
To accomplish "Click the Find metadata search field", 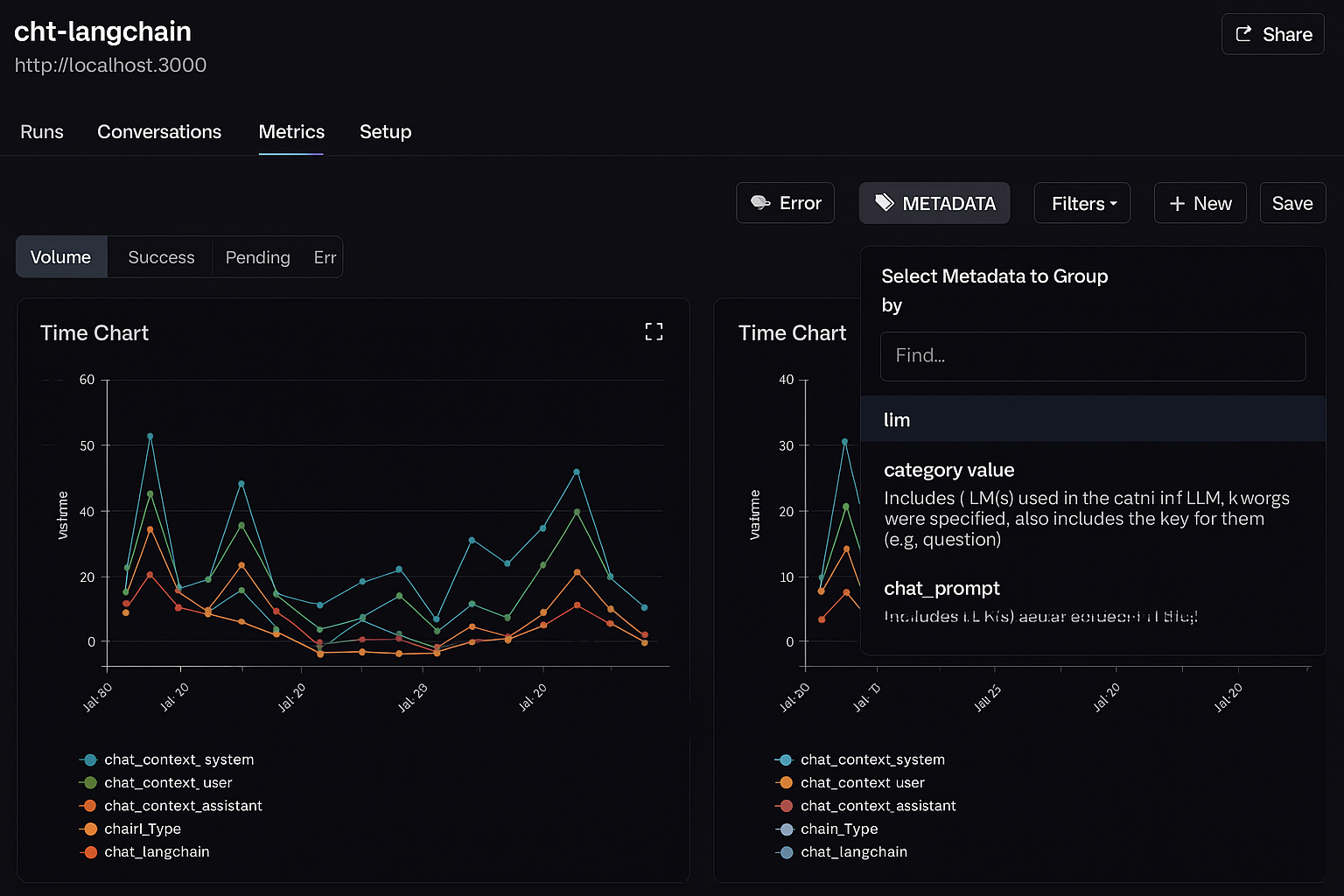I will pos(1092,355).
